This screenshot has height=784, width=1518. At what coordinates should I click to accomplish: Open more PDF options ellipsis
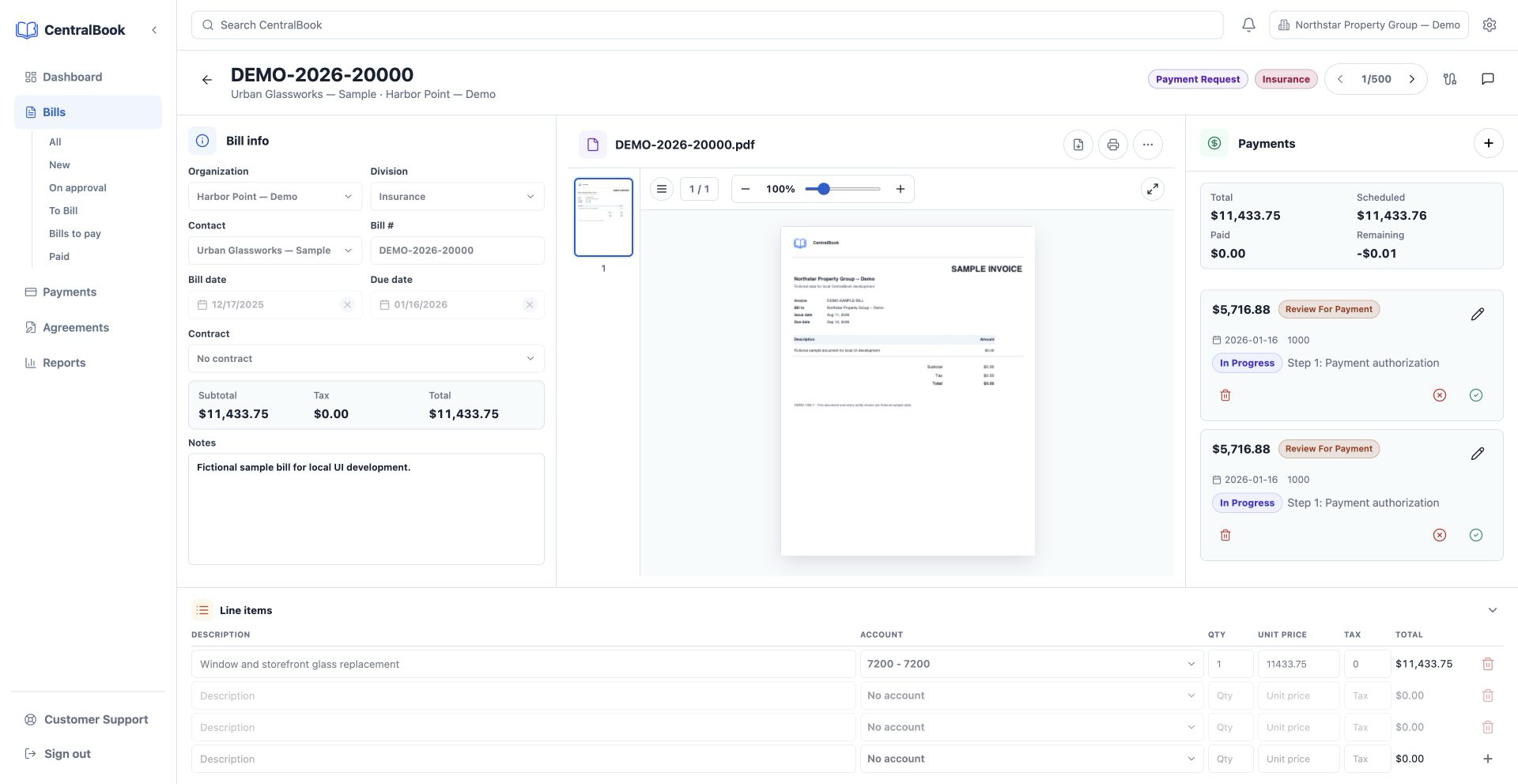tap(1148, 145)
